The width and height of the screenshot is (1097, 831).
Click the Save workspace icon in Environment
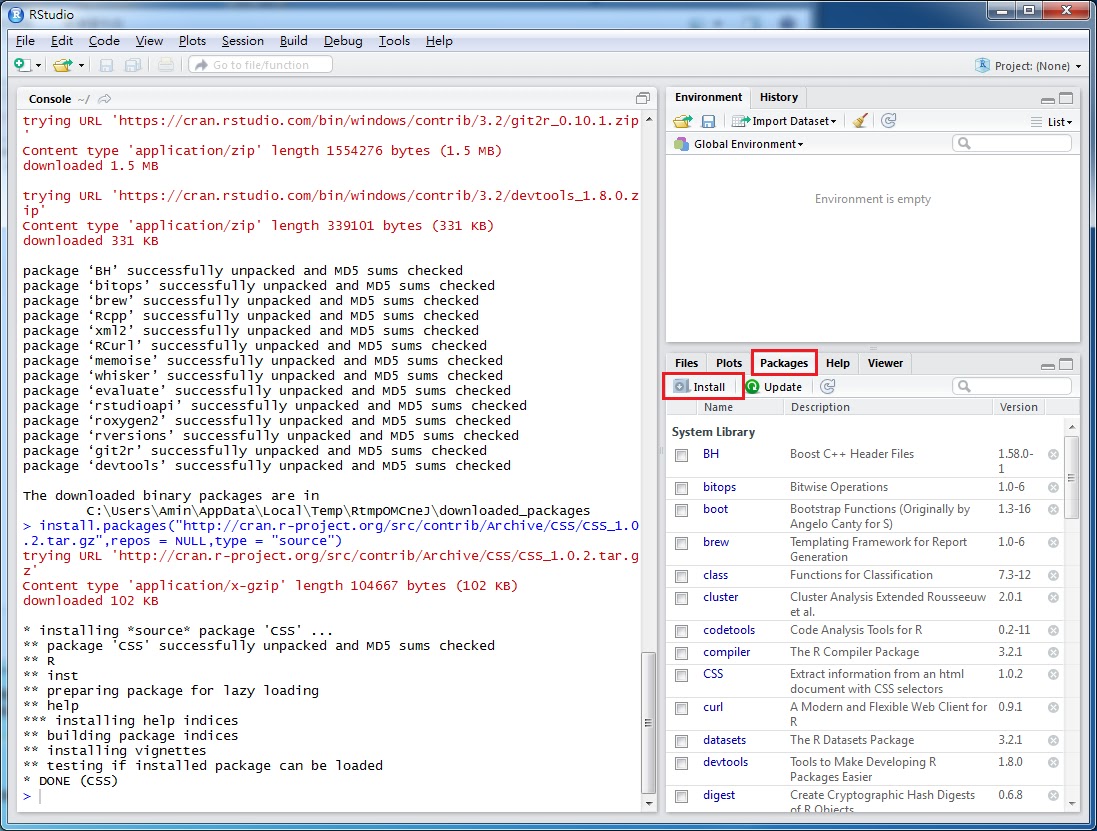(x=708, y=121)
